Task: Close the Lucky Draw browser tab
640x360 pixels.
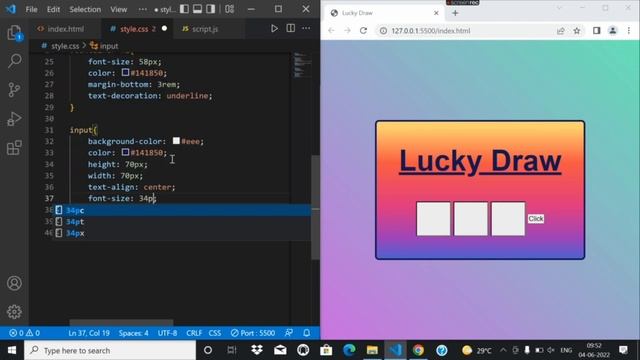Action: [436, 13]
